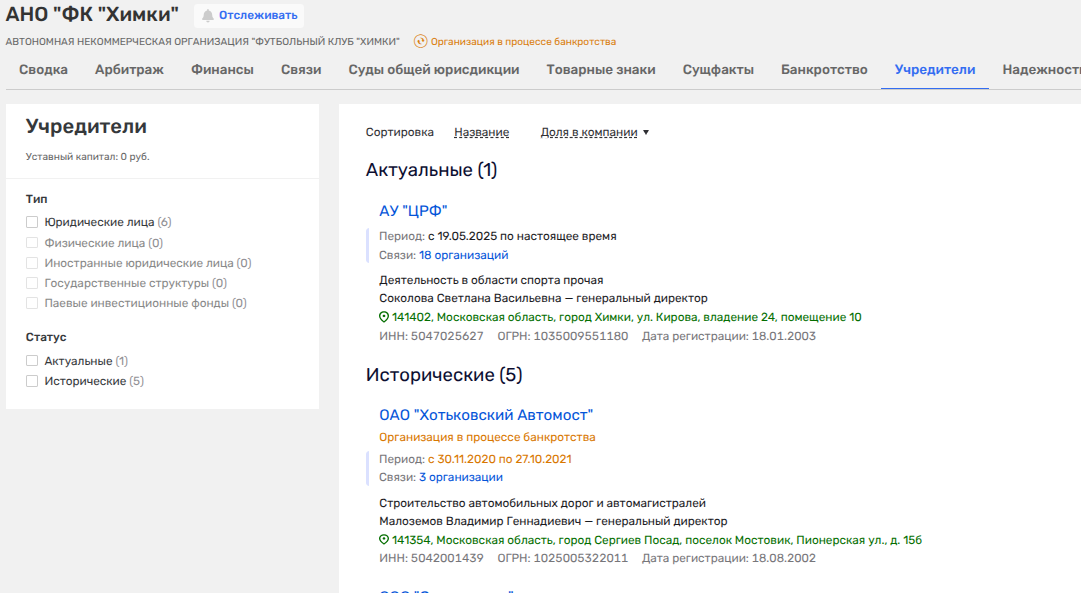The image size is (1081, 593).
Task: Open the Товарные знаки tab
Action: point(601,70)
